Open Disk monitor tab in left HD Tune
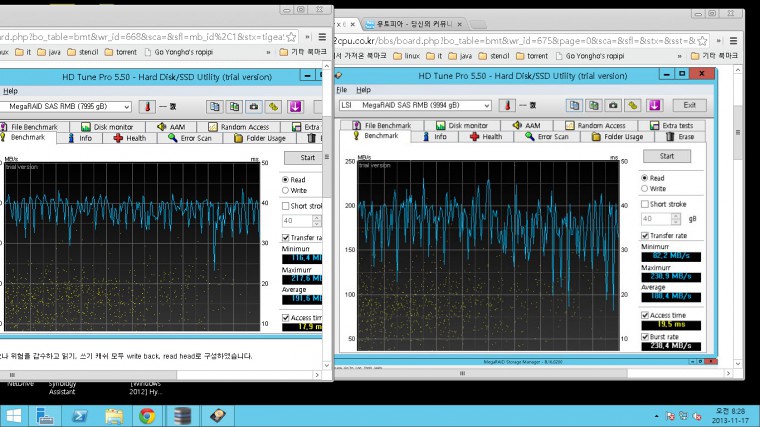Image resolution: width=760 pixels, height=427 pixels. pos(107,127)
